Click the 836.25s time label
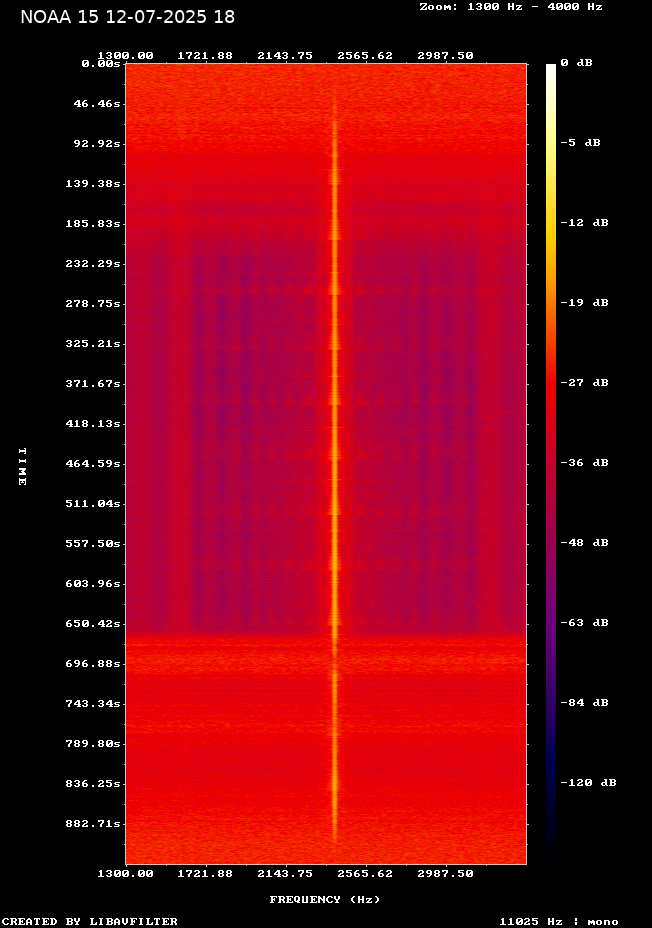The image size is (652, 928). [93, 784]
